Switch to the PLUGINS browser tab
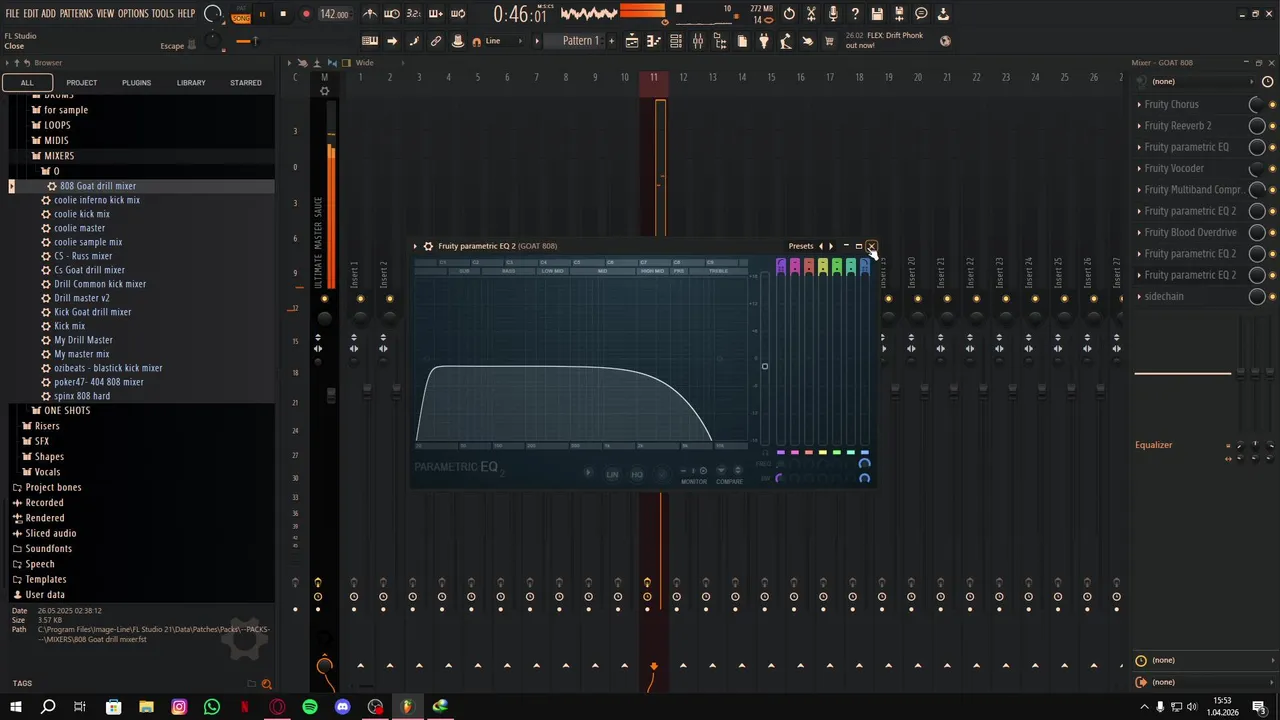 pos(136,83)
